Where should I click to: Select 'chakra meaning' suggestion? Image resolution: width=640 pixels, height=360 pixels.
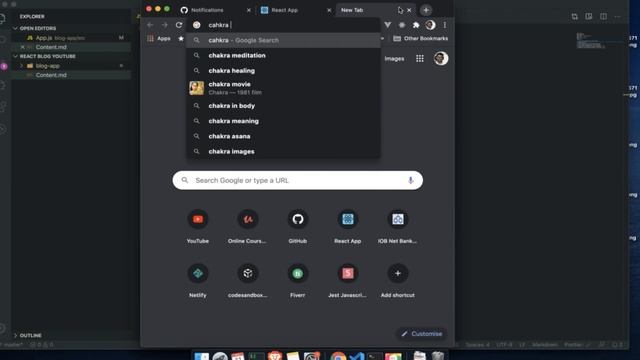283,121
